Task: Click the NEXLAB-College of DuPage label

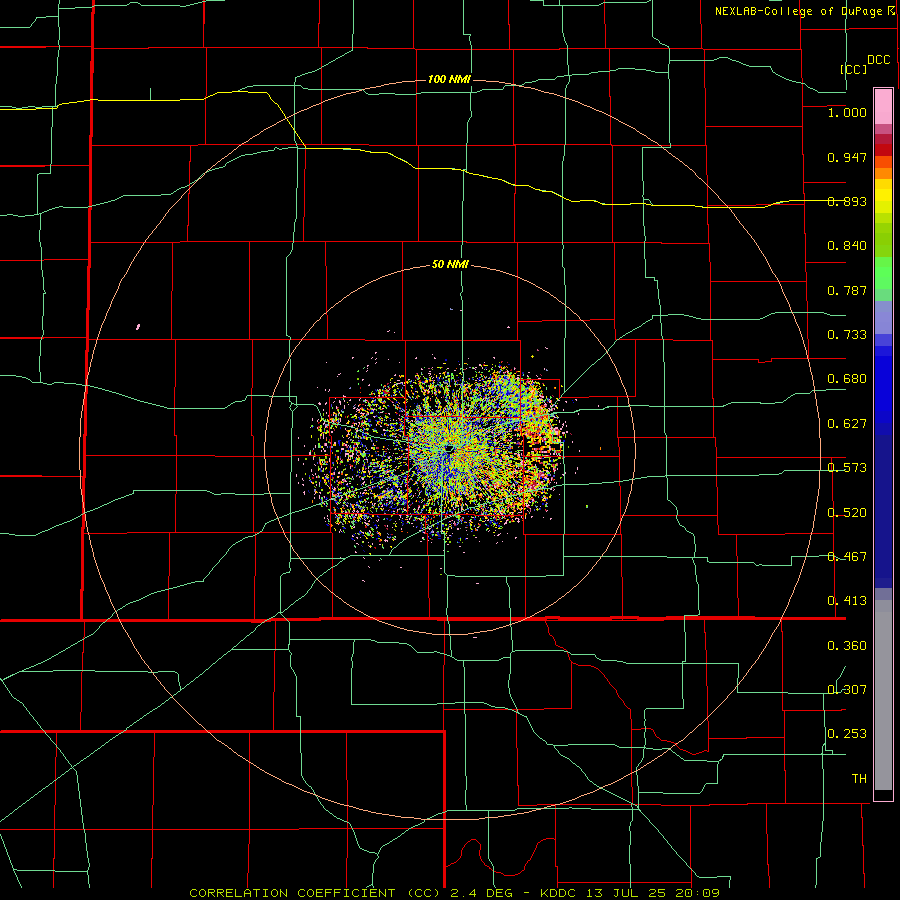Action: [x=800, y=11]
